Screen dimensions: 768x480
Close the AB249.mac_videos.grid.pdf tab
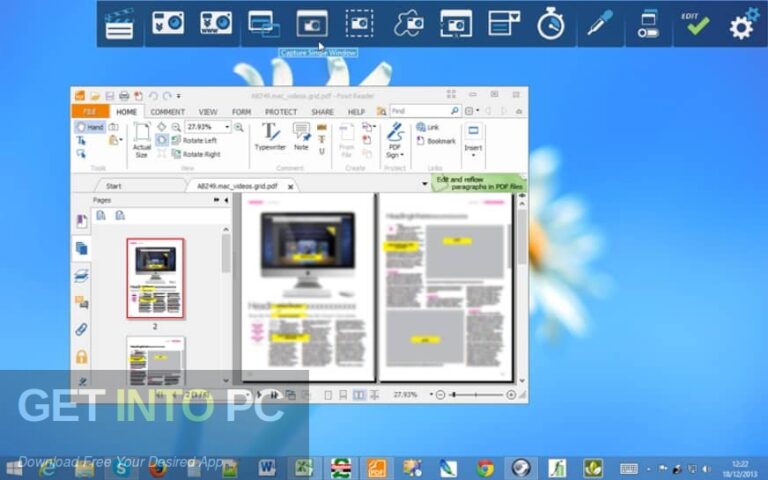click(x=290, y=187)
